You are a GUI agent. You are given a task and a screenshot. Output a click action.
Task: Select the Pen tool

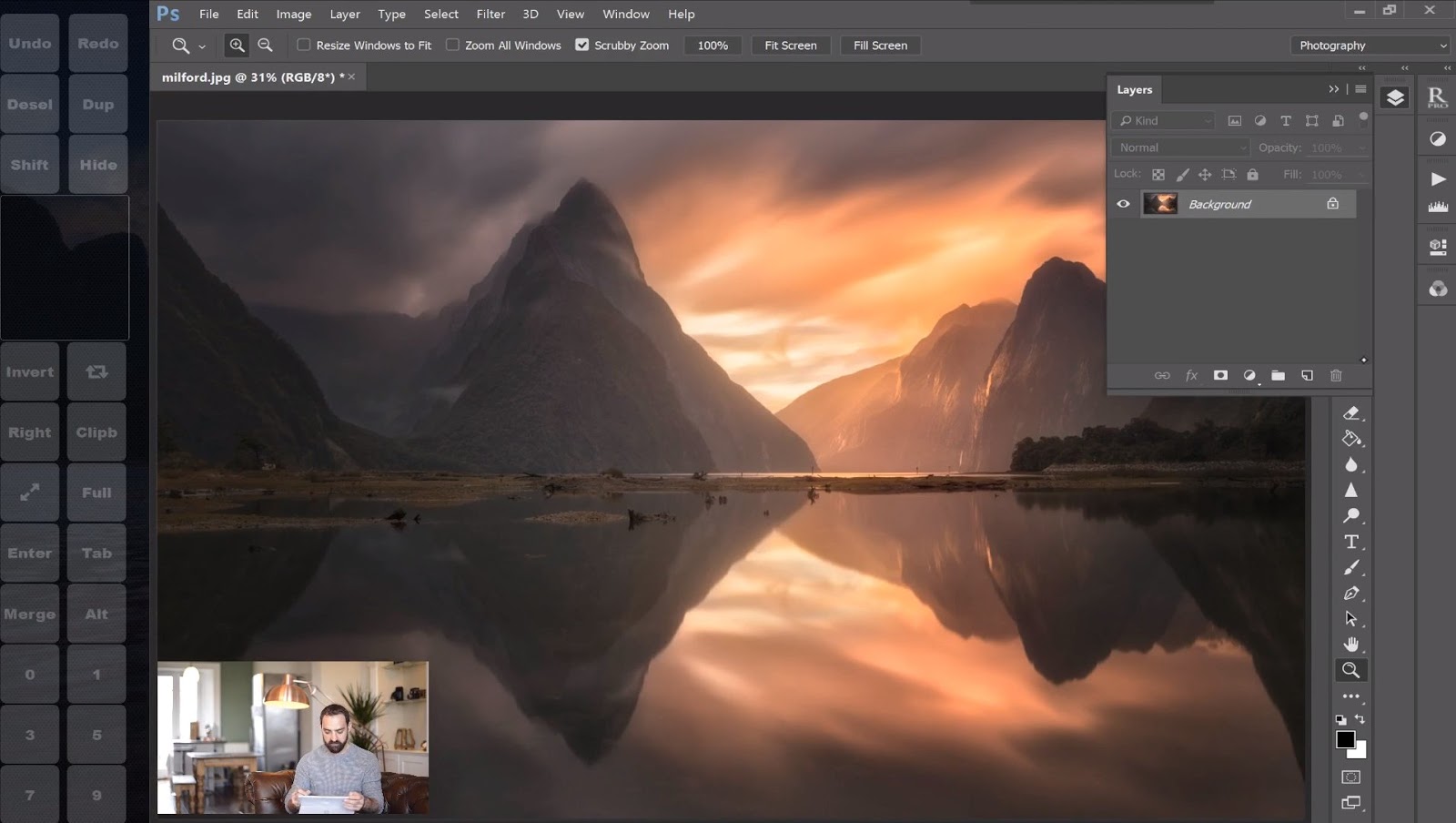(1352, 594)
